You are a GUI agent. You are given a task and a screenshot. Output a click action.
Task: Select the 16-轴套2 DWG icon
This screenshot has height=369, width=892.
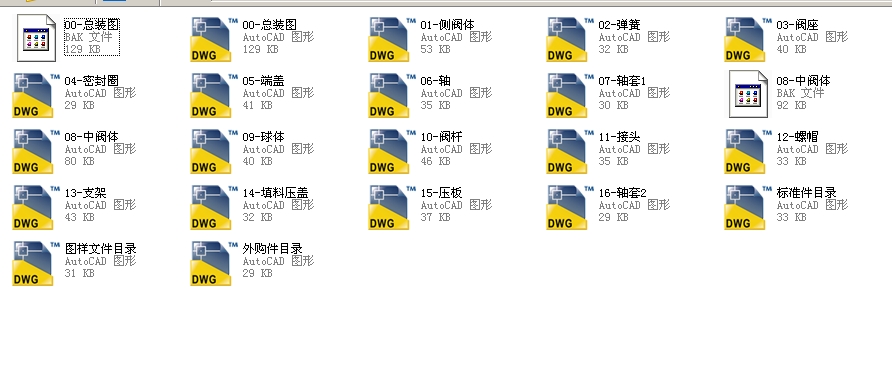tap(570, 208)
